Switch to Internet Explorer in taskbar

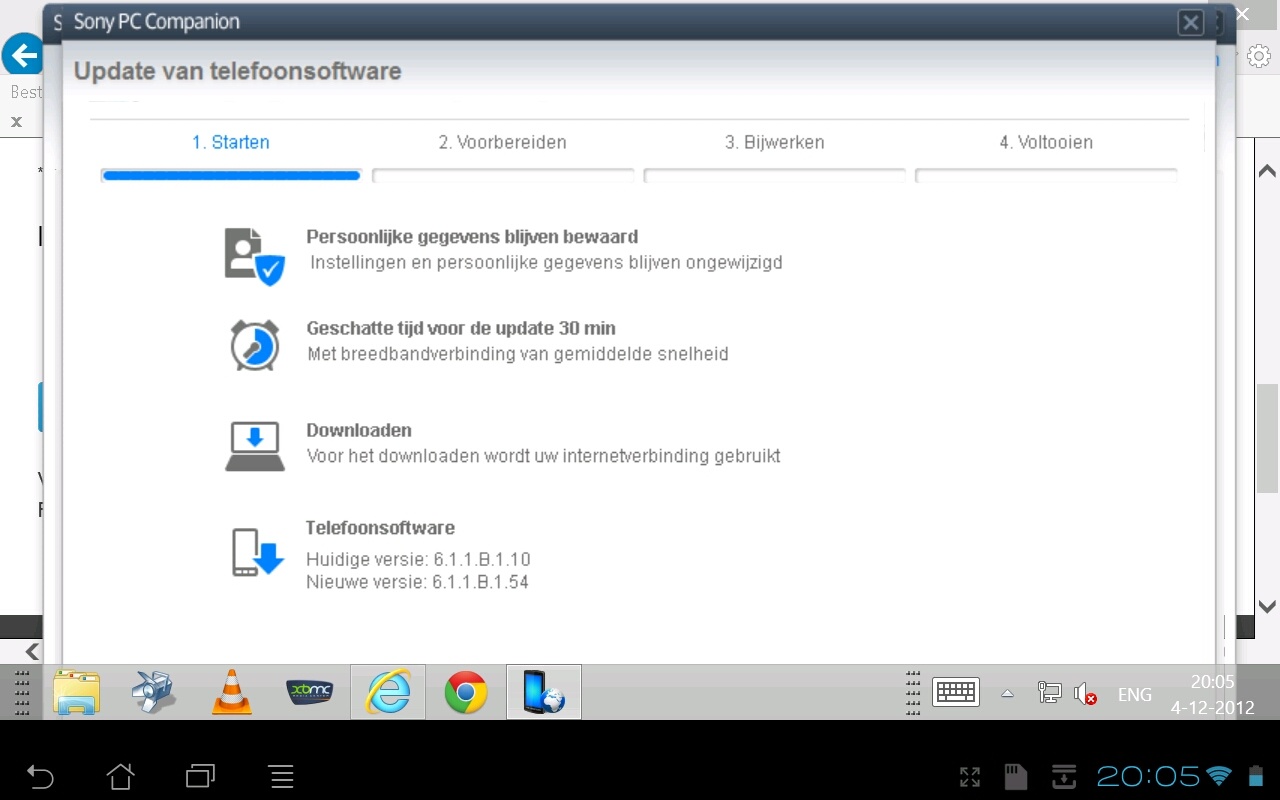tap(388, 691)
